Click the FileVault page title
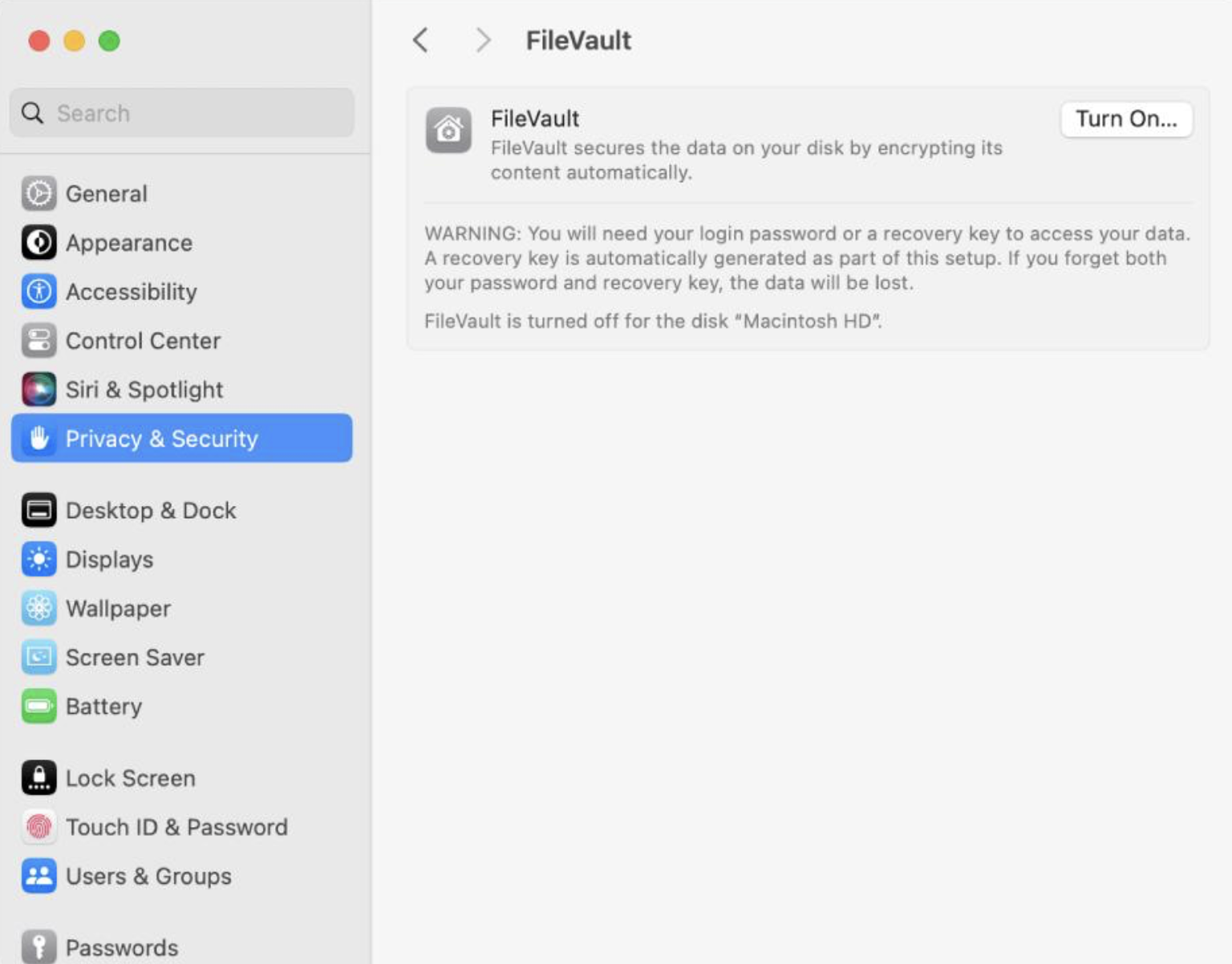The width and height of the screenshot is (1232, 964). point(578,40)
